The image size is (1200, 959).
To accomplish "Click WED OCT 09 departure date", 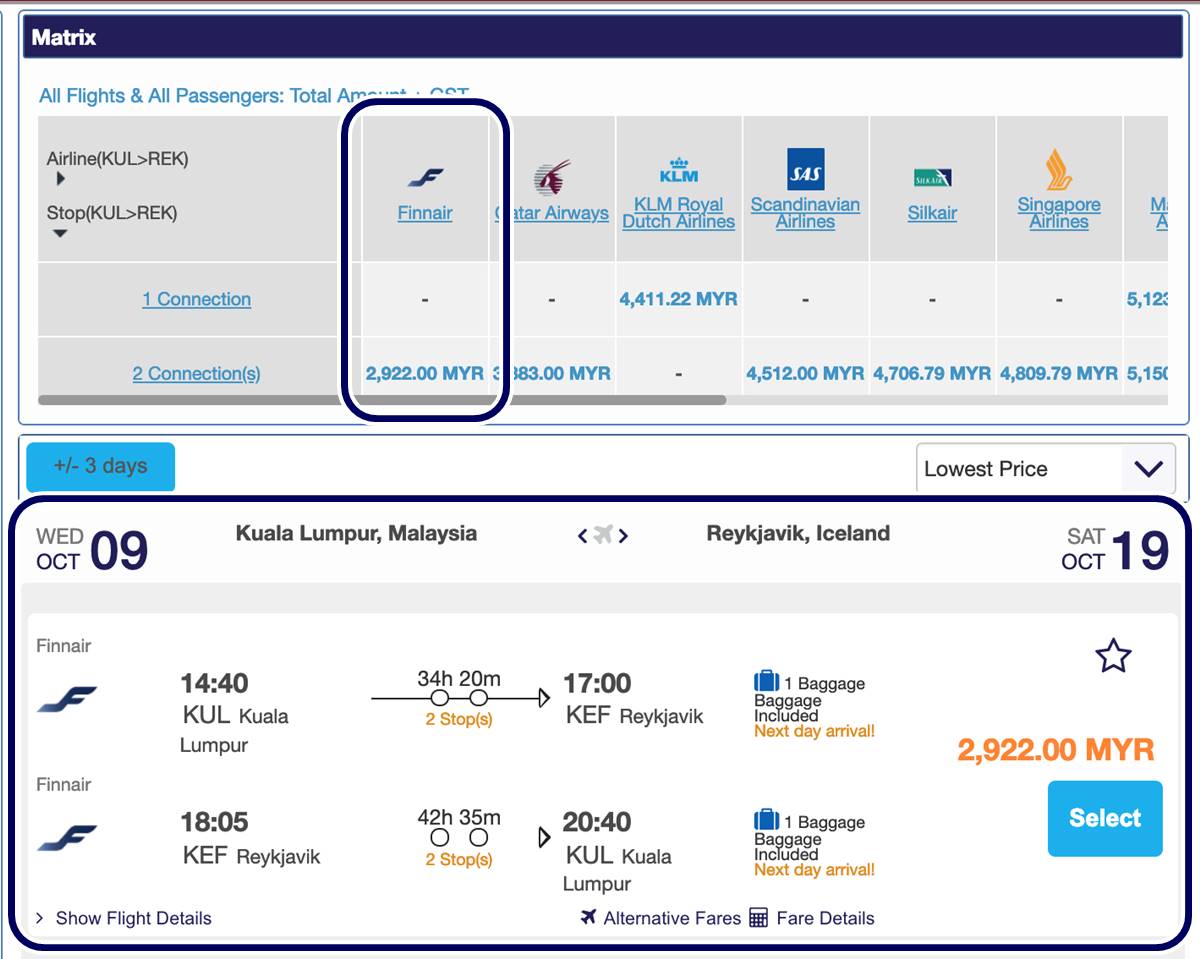I will coord(92,549).
